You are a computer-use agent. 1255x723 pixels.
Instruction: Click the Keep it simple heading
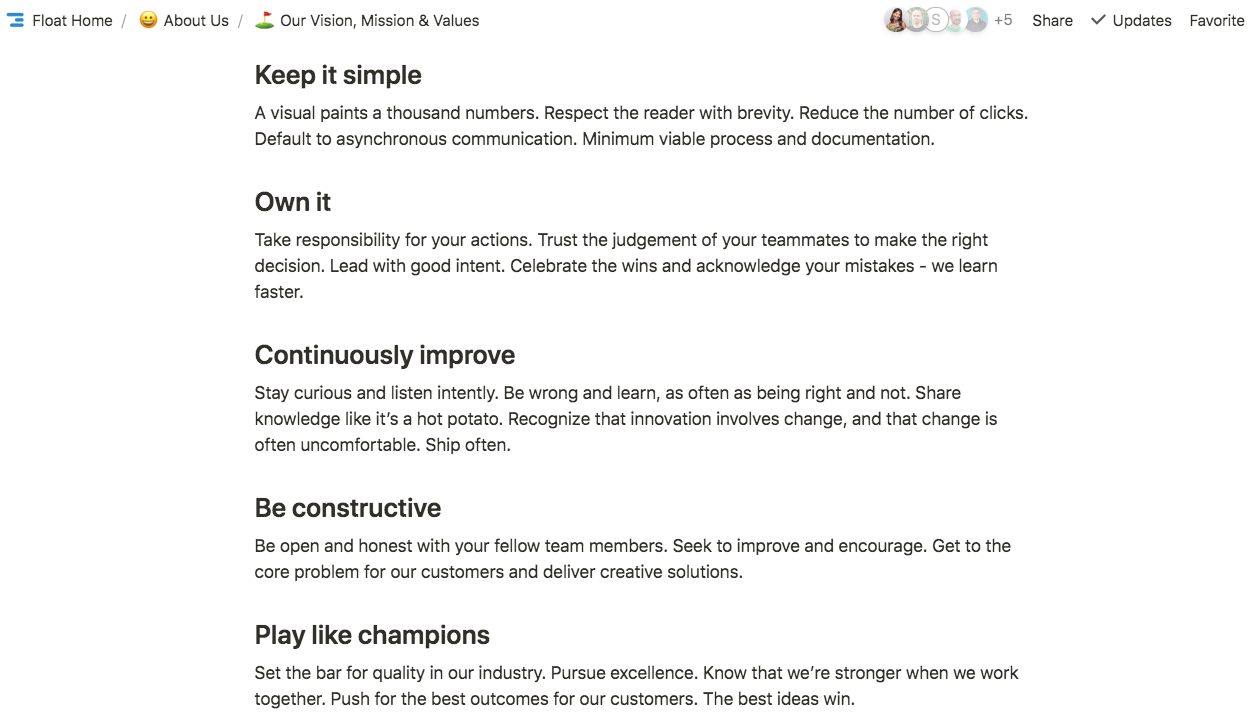point(338,75)
